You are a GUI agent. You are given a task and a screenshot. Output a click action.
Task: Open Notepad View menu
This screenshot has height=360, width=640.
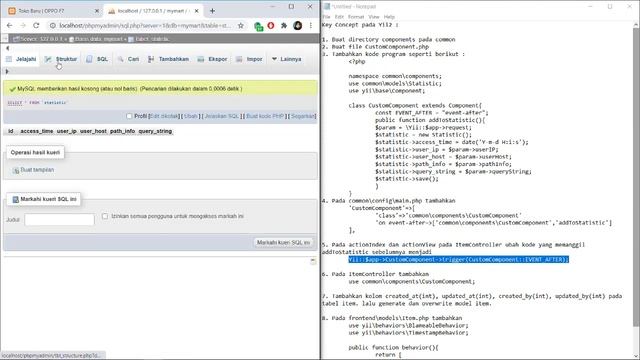pyautogui.click(x=374, y=17)
